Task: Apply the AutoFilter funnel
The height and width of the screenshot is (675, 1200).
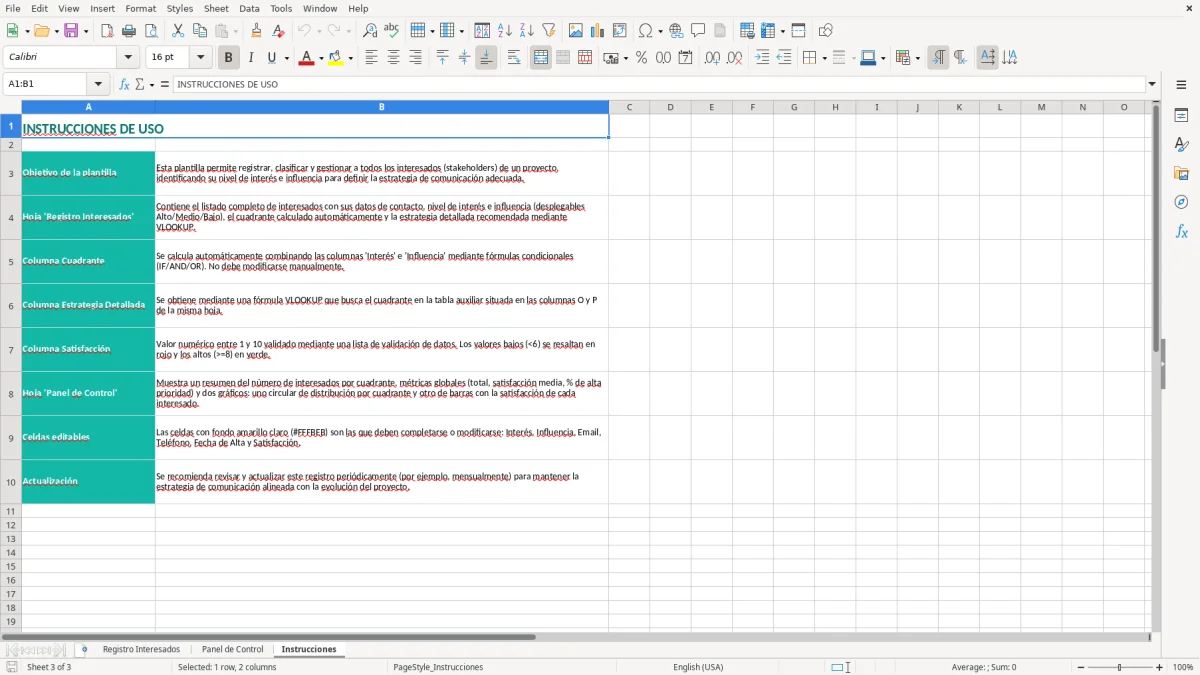Action: 549,31
